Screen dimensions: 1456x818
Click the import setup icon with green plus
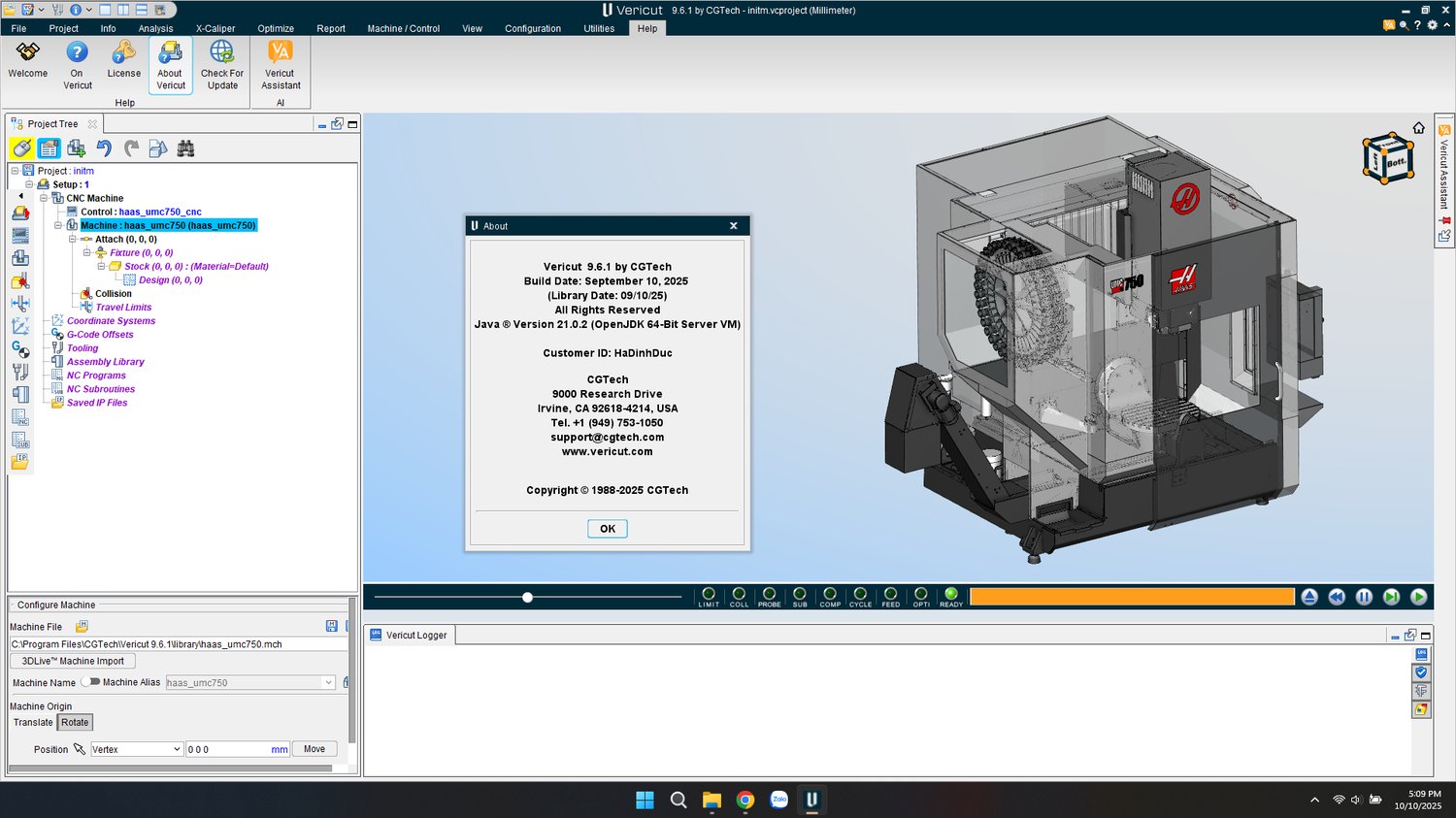pyautogui.click(x=76, y=148)
